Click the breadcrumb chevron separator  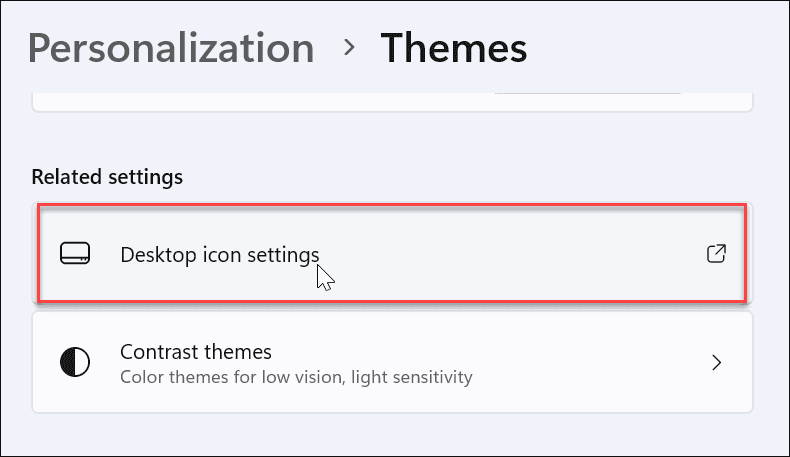(x=349, y=47)
